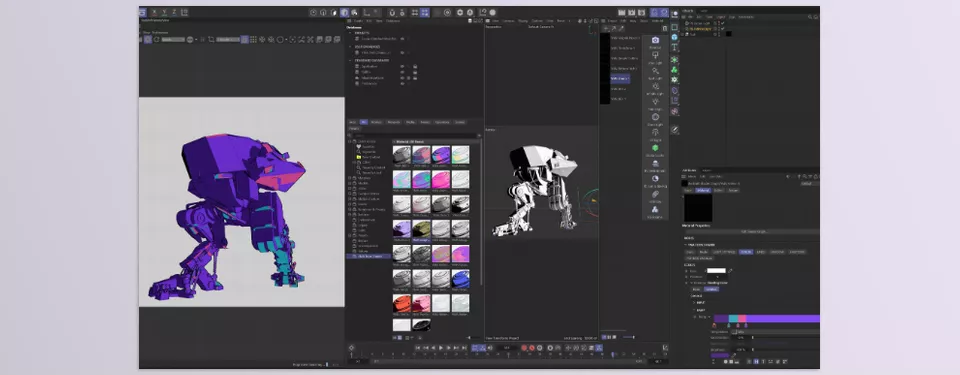Select highlighted category in asset browser tree

(x=368, y=256)
